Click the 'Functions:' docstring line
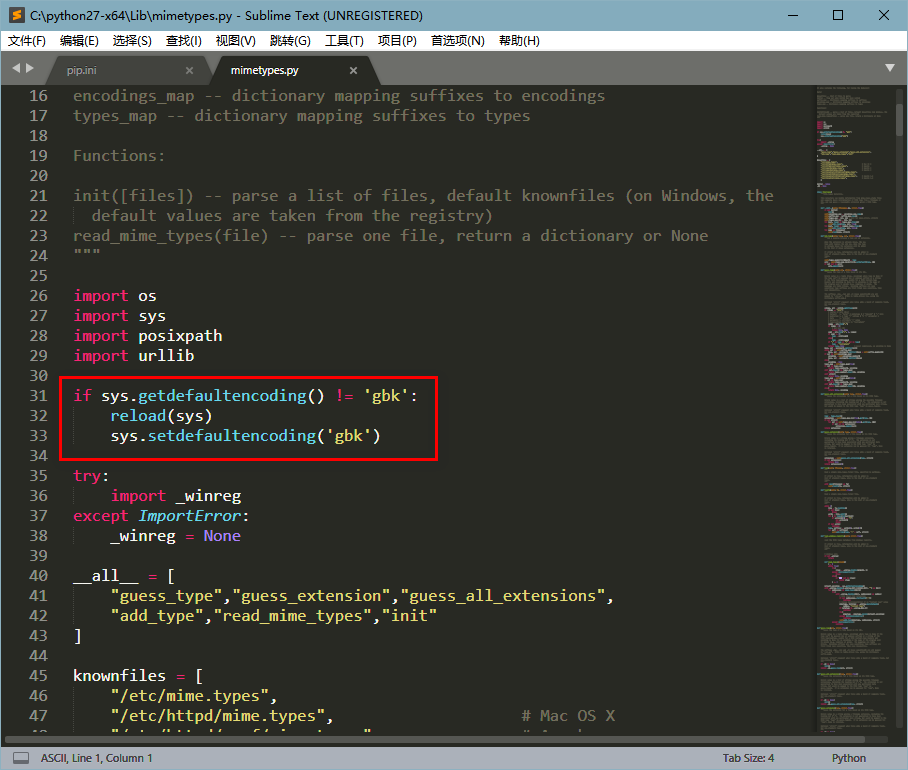 pyautogui.click(x=119, y=156)
